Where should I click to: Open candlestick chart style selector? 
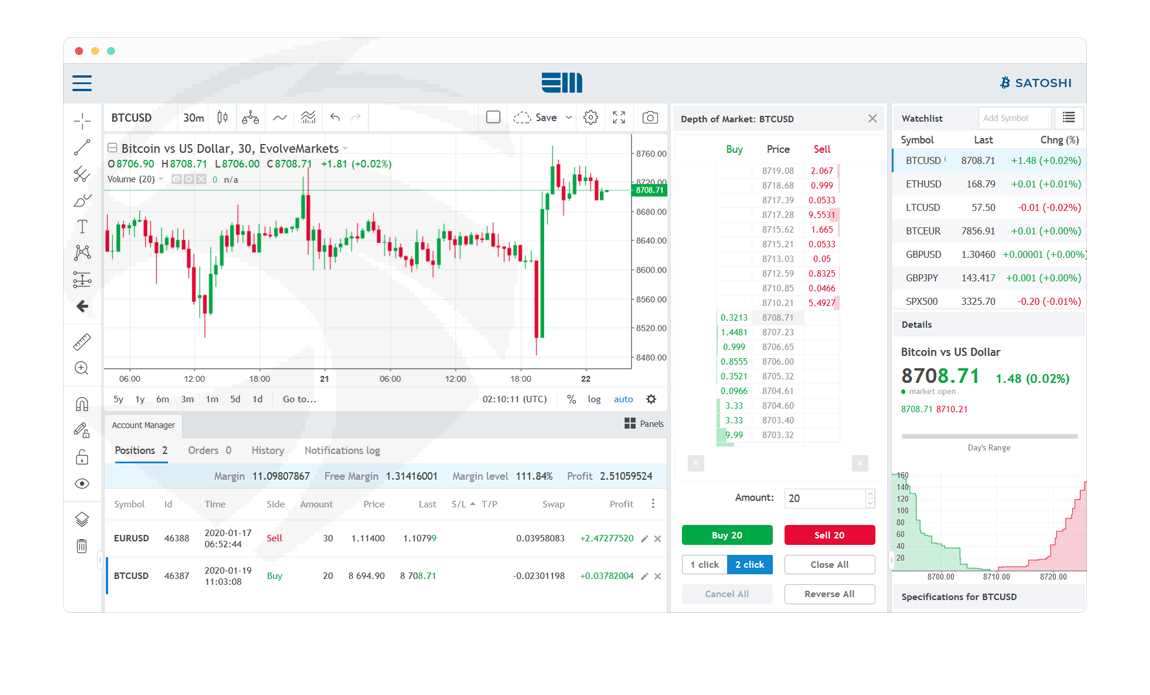tap(222, 117)
